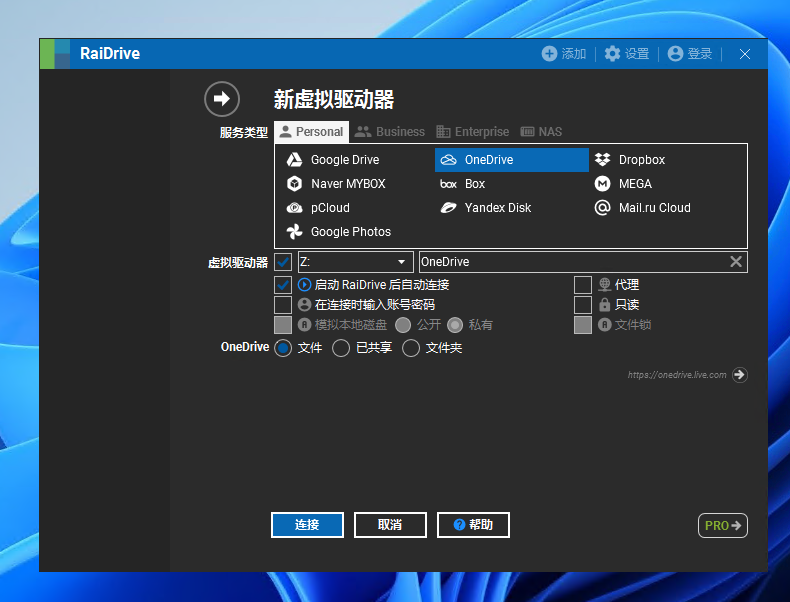Enable the 只读 read-only checkbox
The width and height of the screenshot is (790, 602).
(x=583, y=305)
